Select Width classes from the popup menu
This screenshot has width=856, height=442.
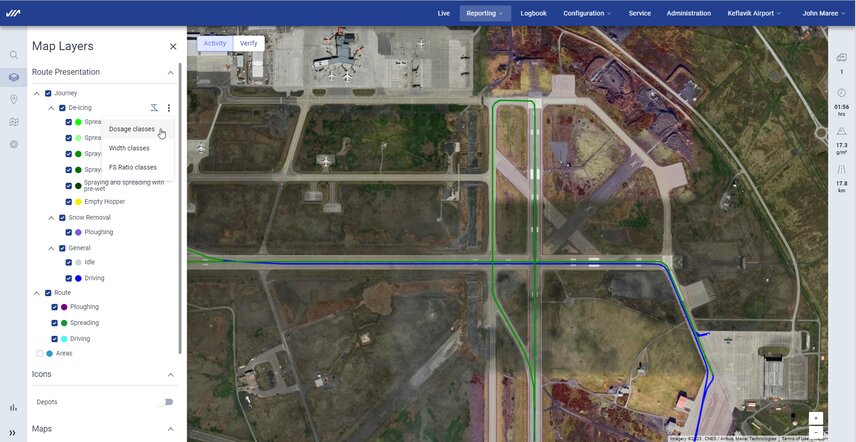(x=129, y=148)
